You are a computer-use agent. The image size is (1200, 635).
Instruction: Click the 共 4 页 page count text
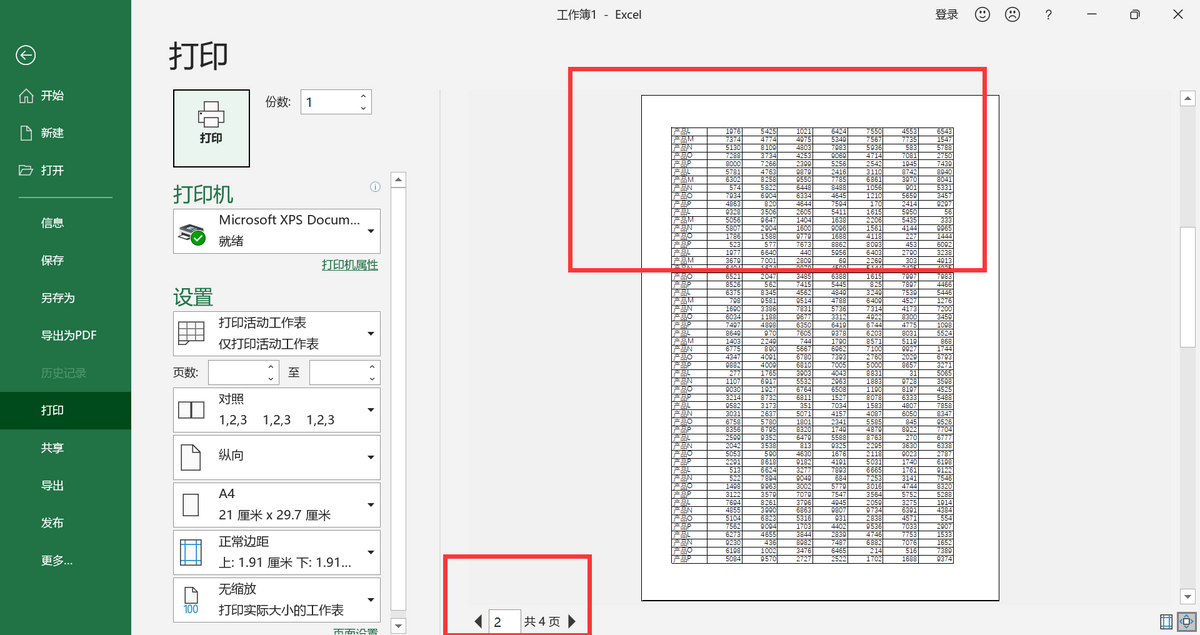542,622
